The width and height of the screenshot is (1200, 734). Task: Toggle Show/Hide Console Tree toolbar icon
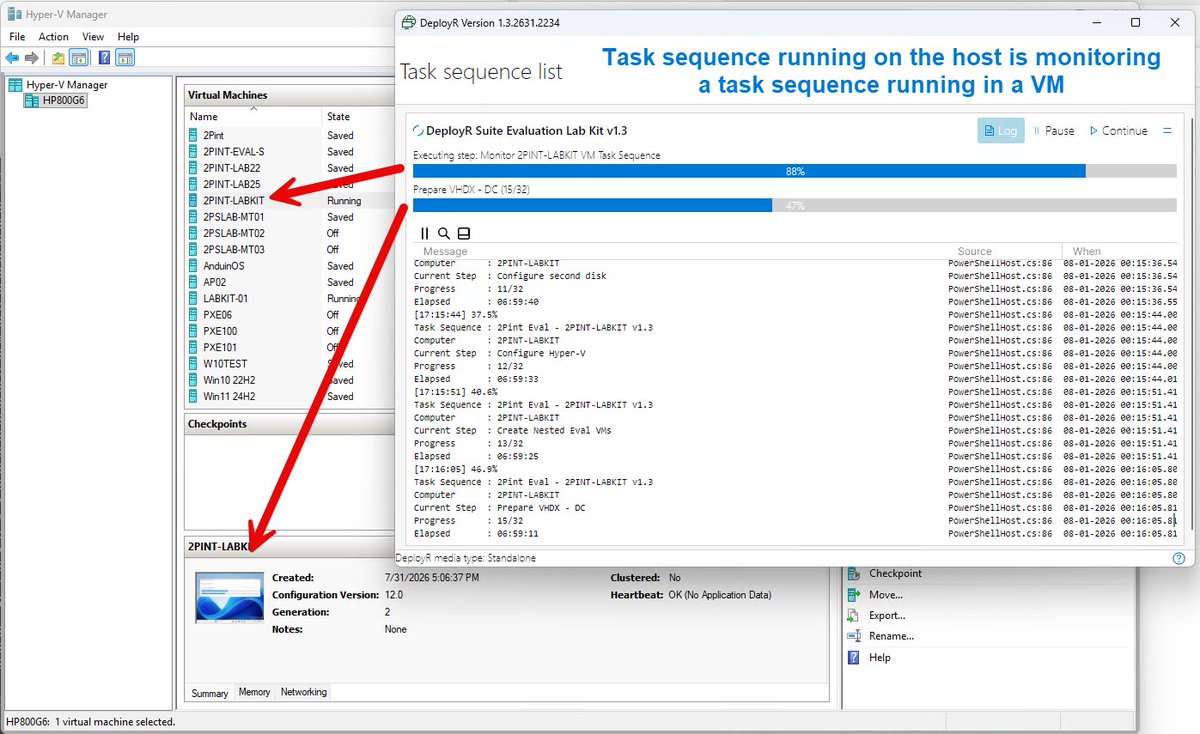pyautogui.click(x=79, y=58)
